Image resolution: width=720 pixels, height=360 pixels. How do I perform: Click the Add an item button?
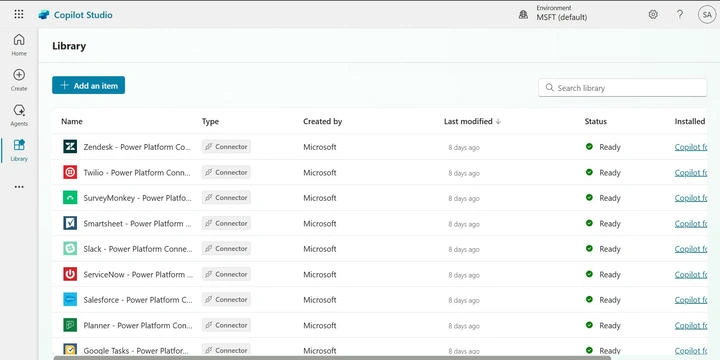tap(89, 85)
